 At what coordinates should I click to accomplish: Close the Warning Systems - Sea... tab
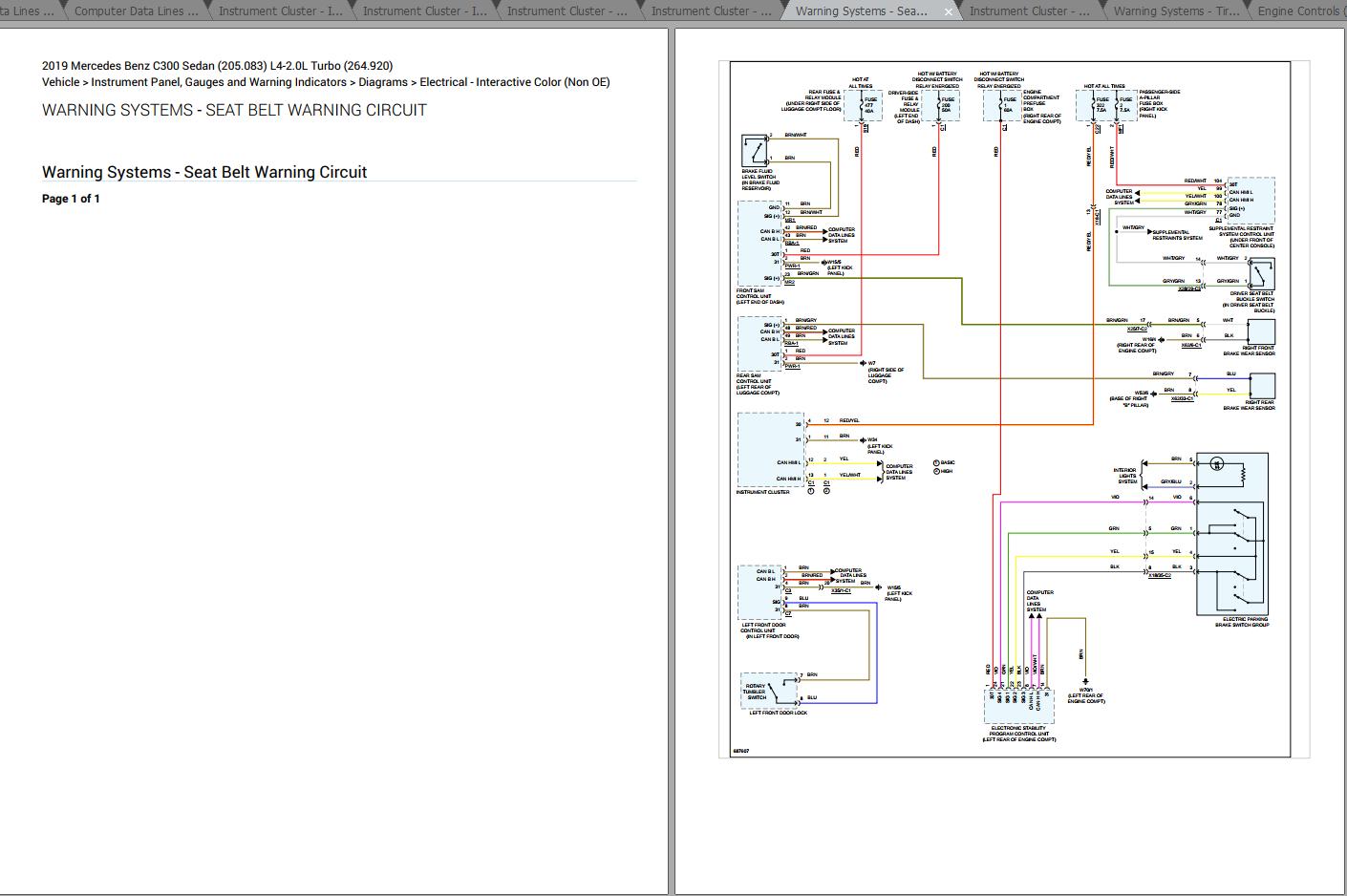[x=948, y=11]
